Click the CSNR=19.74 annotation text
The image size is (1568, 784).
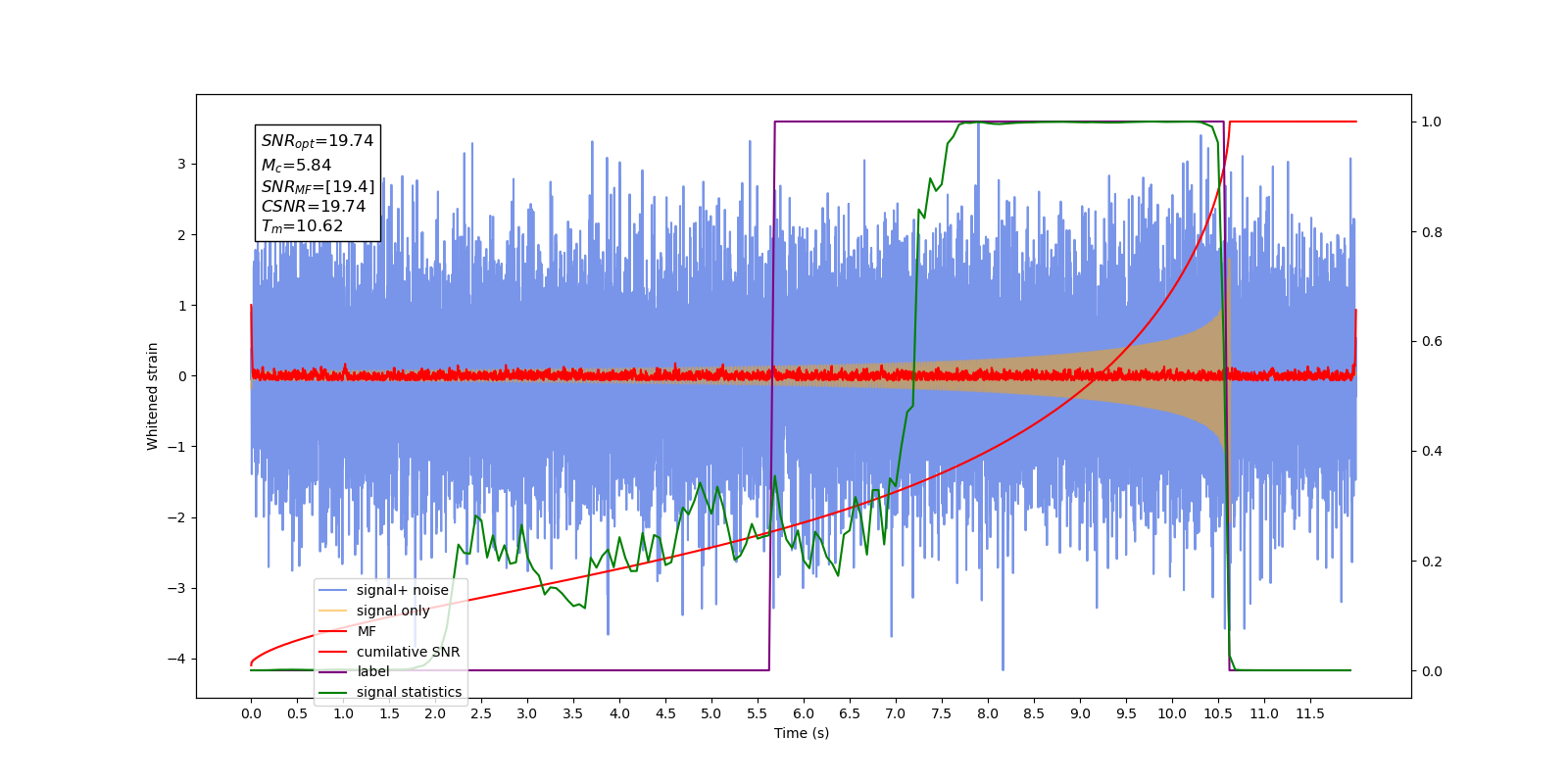314,206
